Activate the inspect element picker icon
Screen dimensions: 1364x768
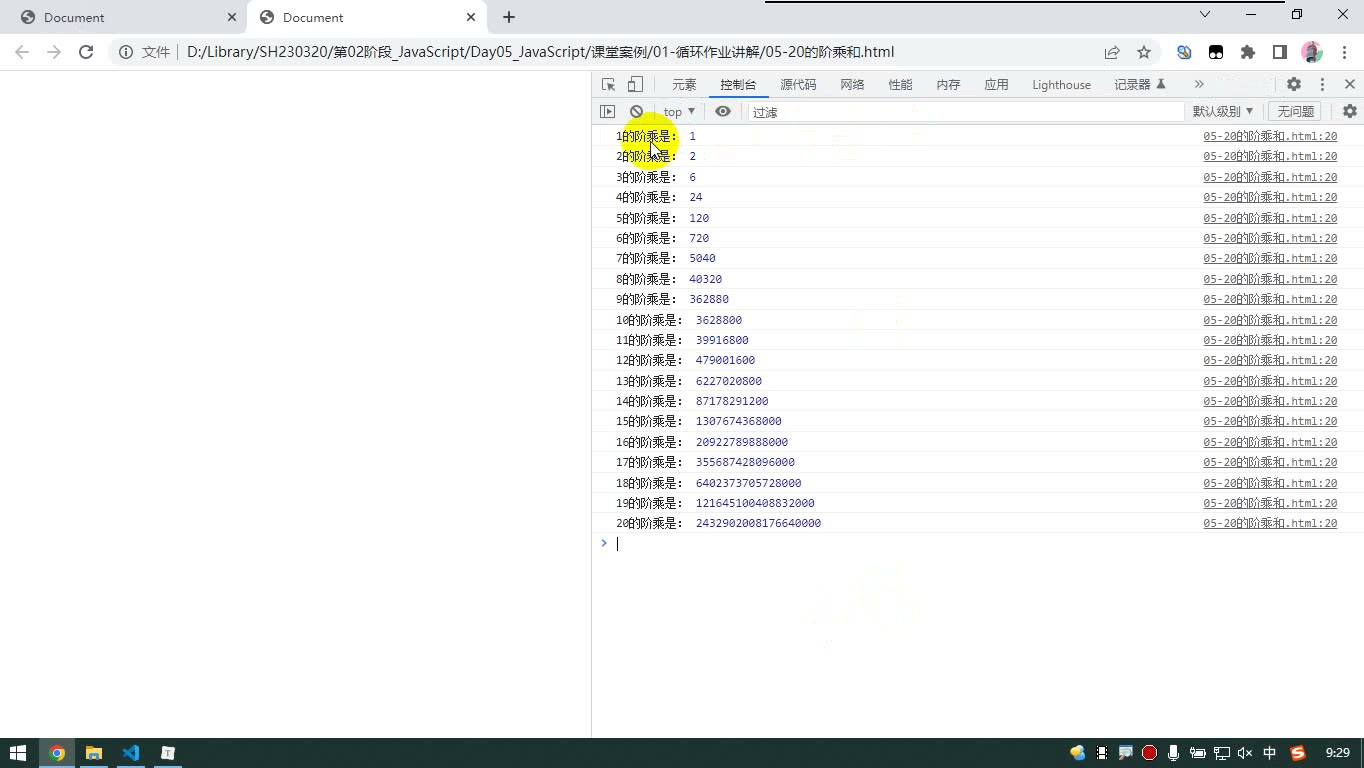click(x=608, y=85)
